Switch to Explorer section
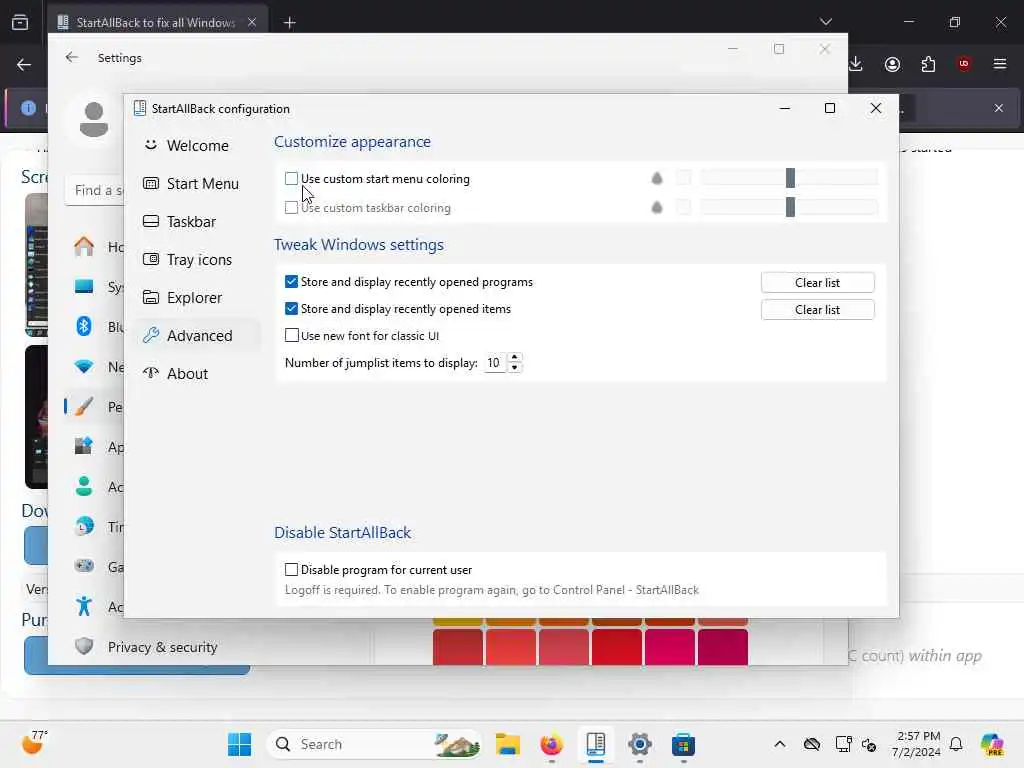The image size is (1024, 768). (197, 297)
